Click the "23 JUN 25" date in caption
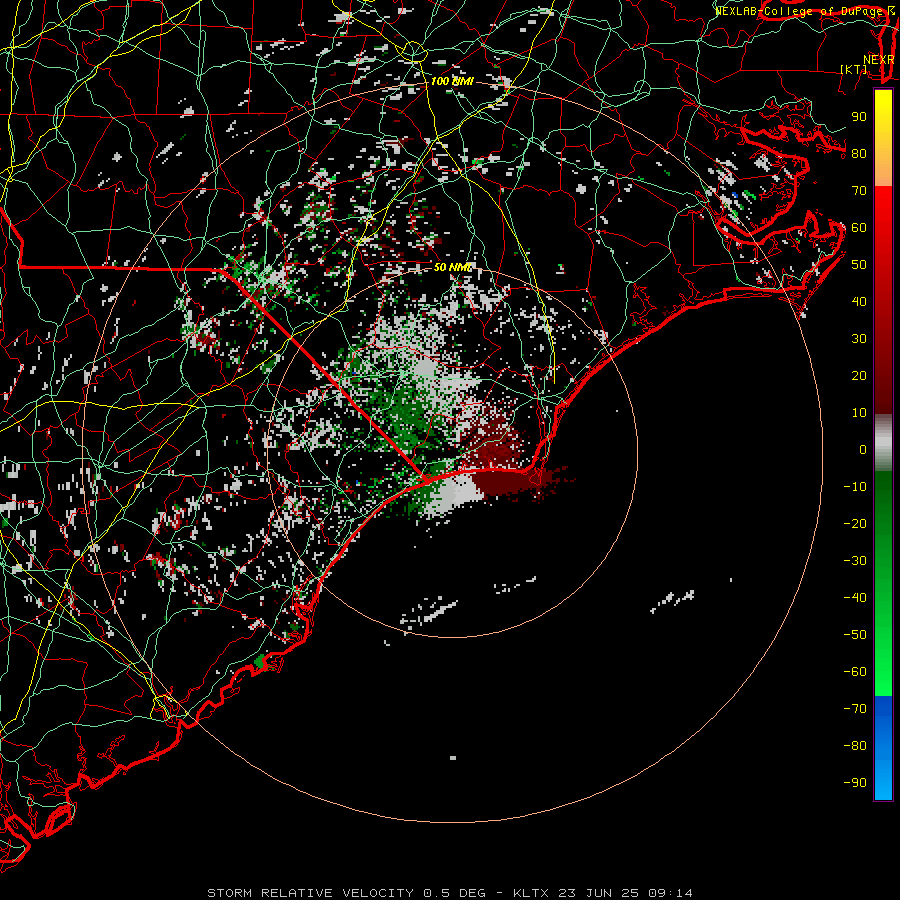Image resolution: width=900 pixels, height=900 pixels. tap(599, 893)
